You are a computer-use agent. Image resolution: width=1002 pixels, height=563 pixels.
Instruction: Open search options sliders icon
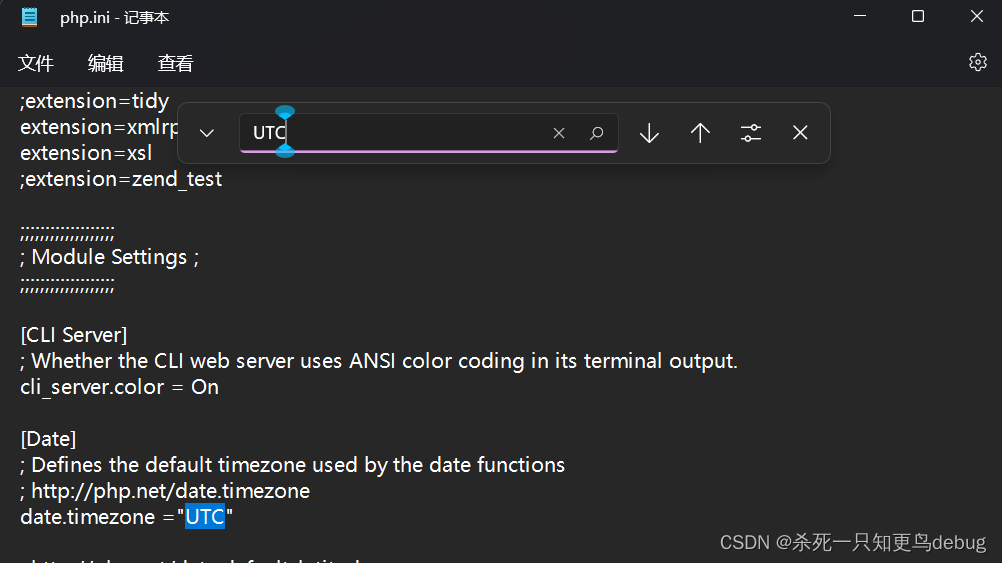(750, 133)
